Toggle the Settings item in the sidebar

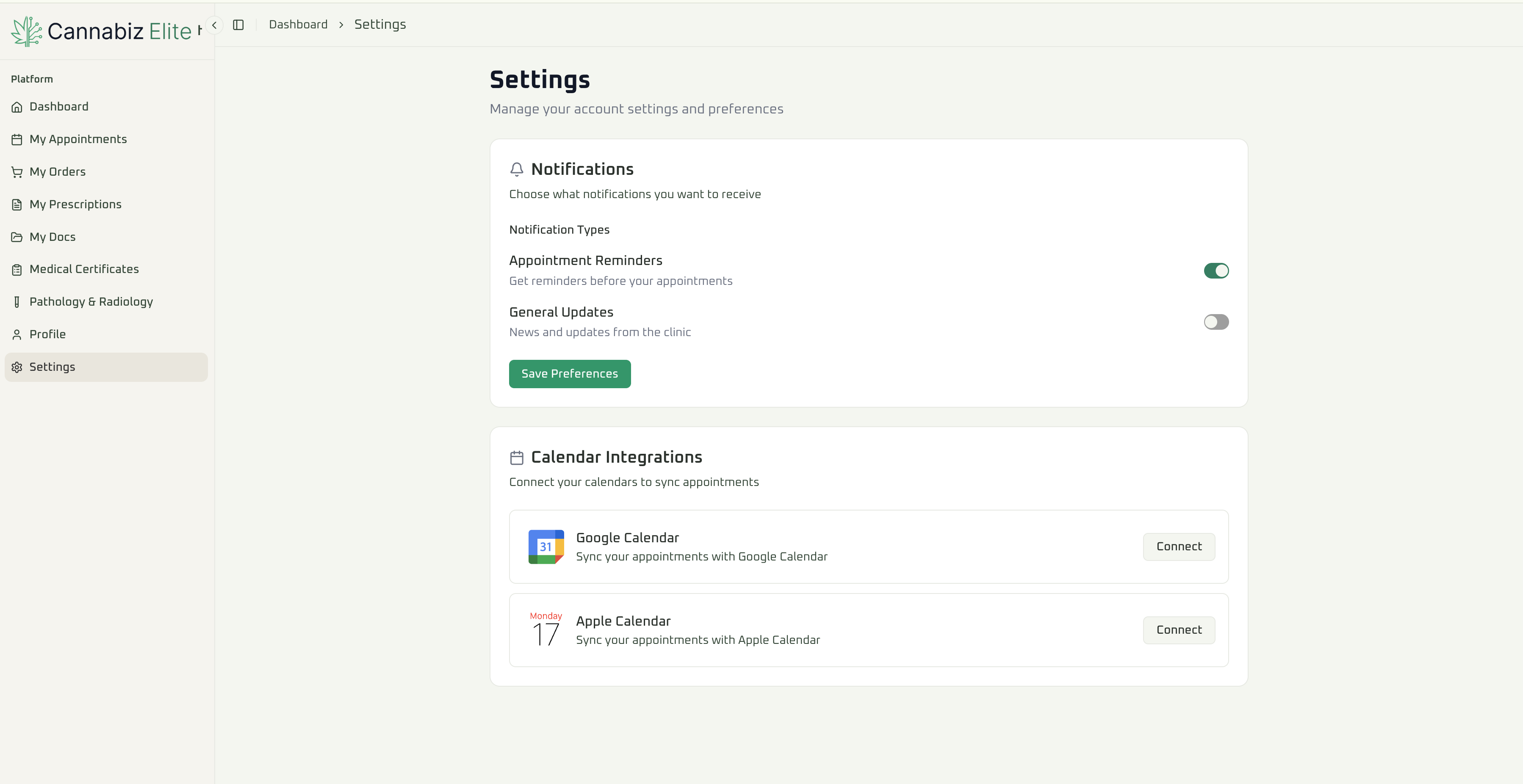click(52, 366)
